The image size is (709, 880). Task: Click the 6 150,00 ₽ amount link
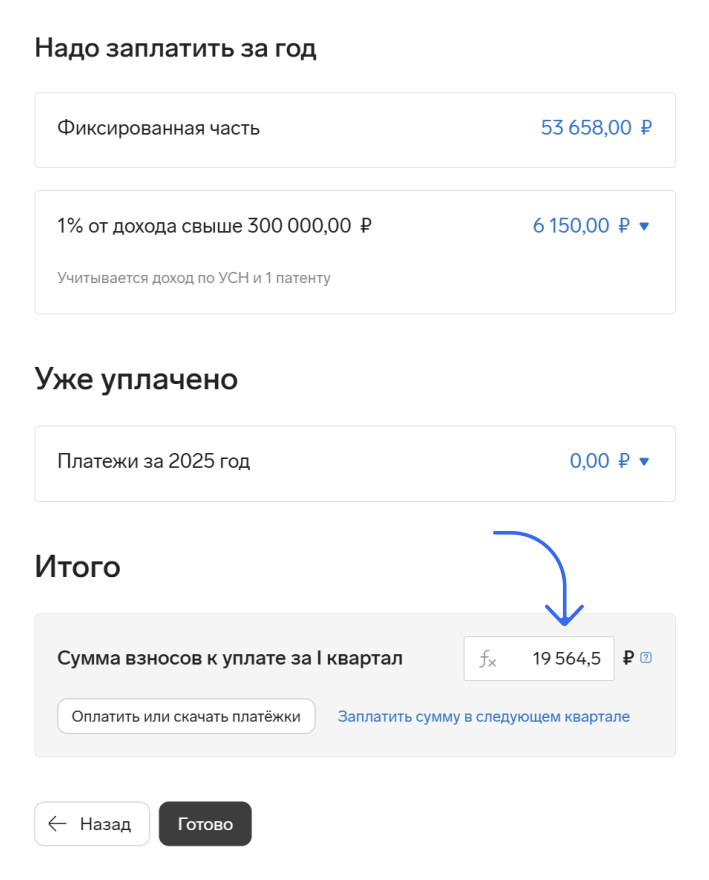click(x=581, y=226)
